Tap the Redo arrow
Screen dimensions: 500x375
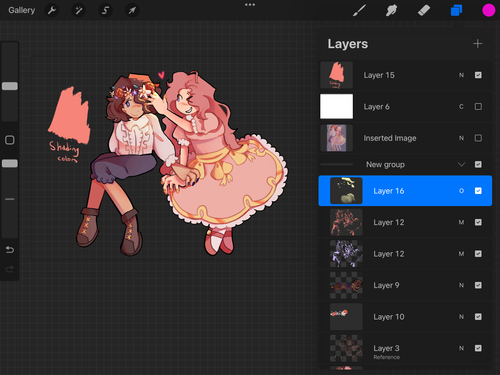(10, 269)
